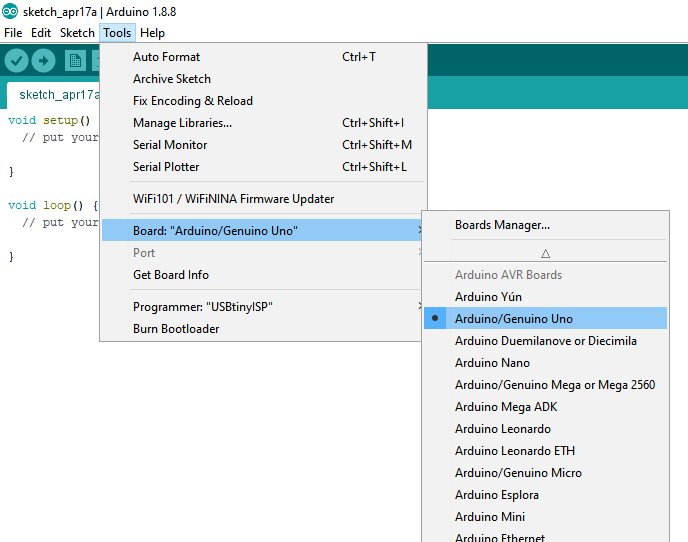Close the Tools menu via its label
Viewport: 688px width, 542px height.
click(117, 33)
